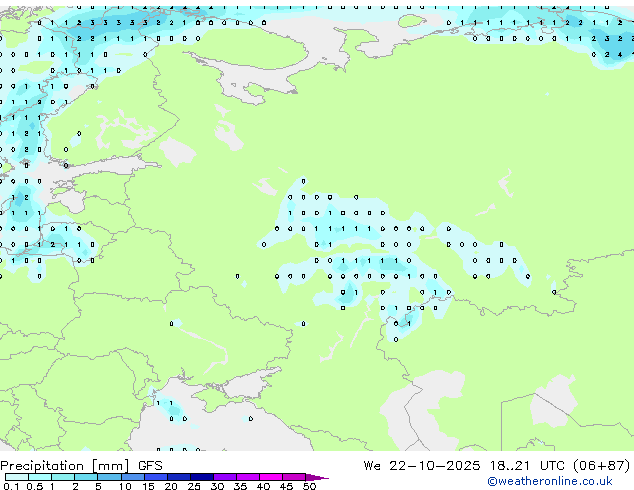Click the 30–35 mm purple legend swatch
The height and width of the screenshot is (490, 634).
point(224,477)
